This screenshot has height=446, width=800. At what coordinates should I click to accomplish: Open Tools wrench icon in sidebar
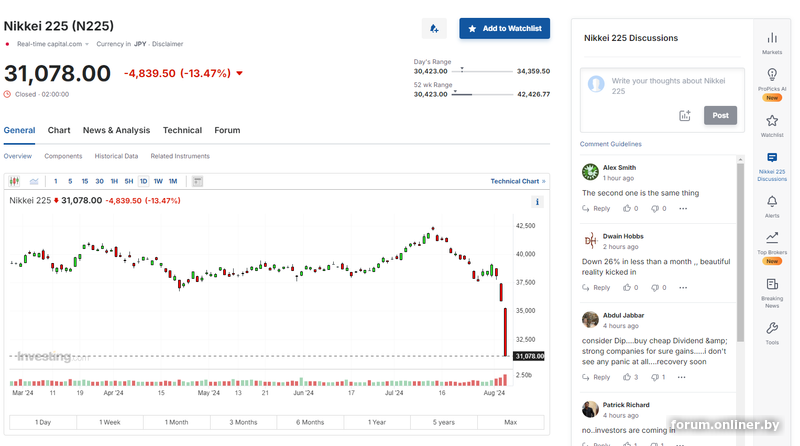point(772,333)
